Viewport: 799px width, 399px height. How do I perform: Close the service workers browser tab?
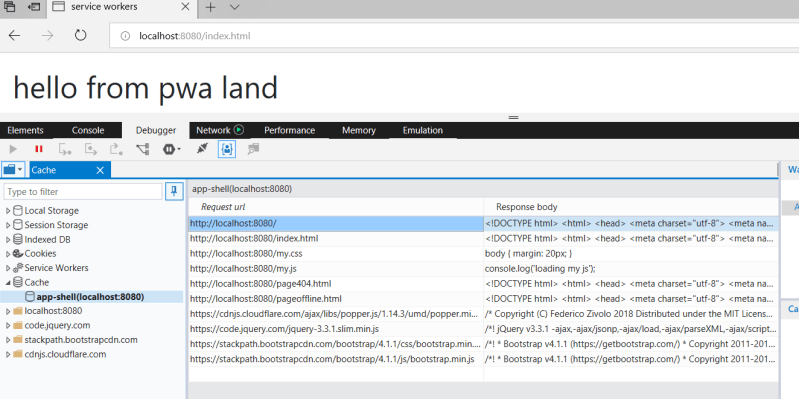(x=185, y=7)
